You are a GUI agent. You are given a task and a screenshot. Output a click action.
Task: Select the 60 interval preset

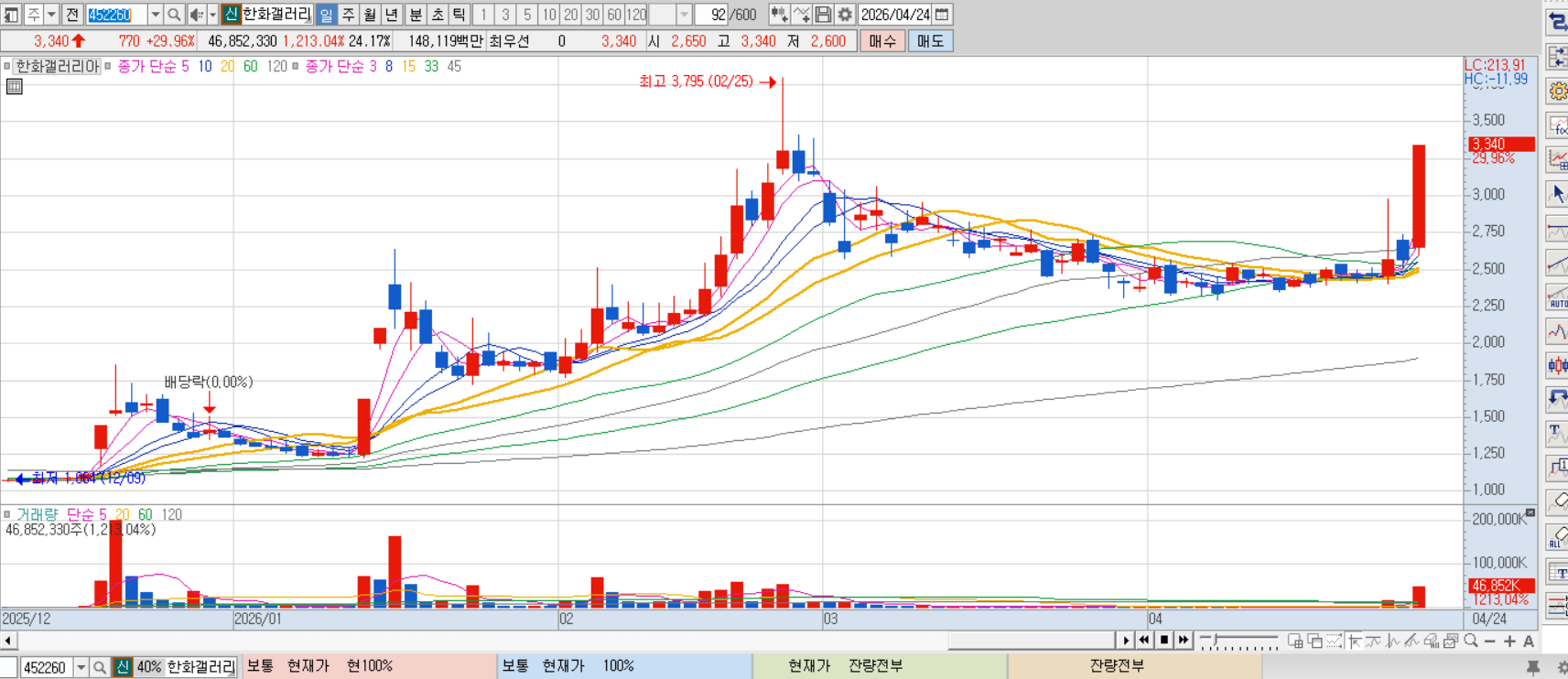(x=615, y=15)
